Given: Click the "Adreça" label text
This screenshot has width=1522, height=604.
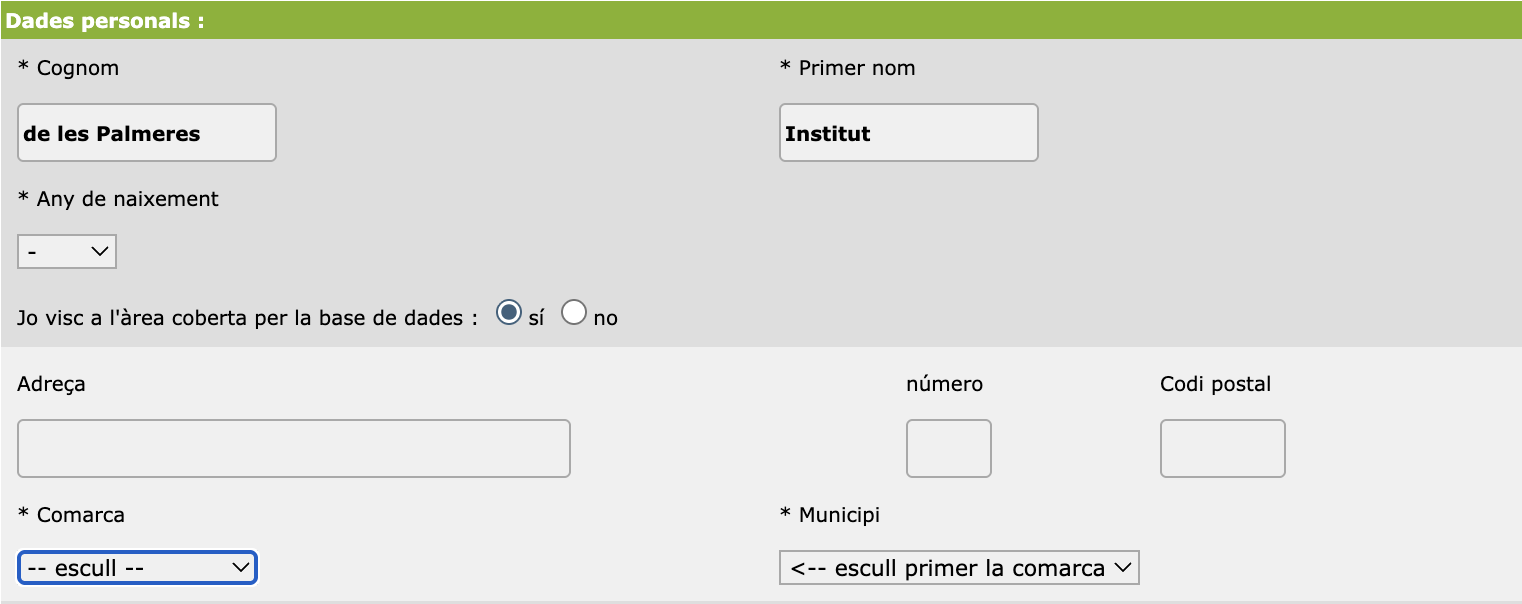Looking at the screenshot, I should 51,384.
